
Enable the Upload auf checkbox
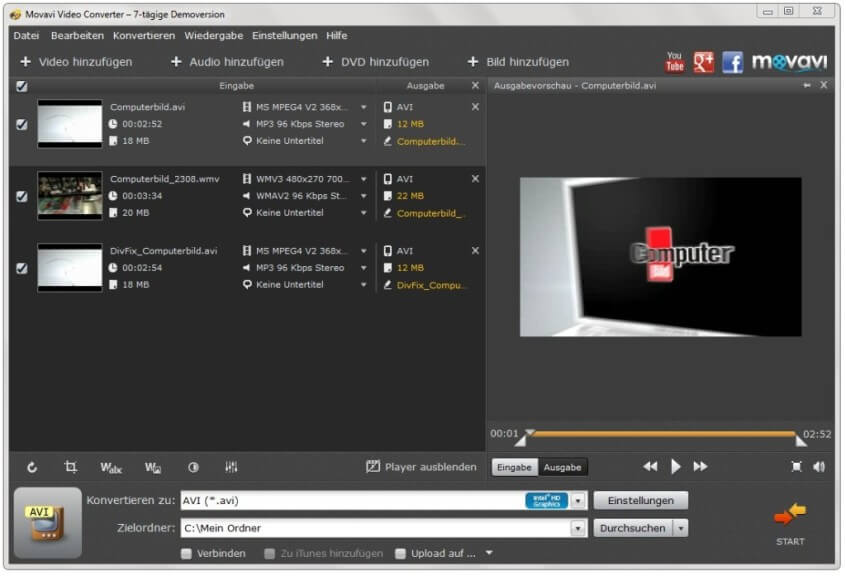[x=400, y=553]
